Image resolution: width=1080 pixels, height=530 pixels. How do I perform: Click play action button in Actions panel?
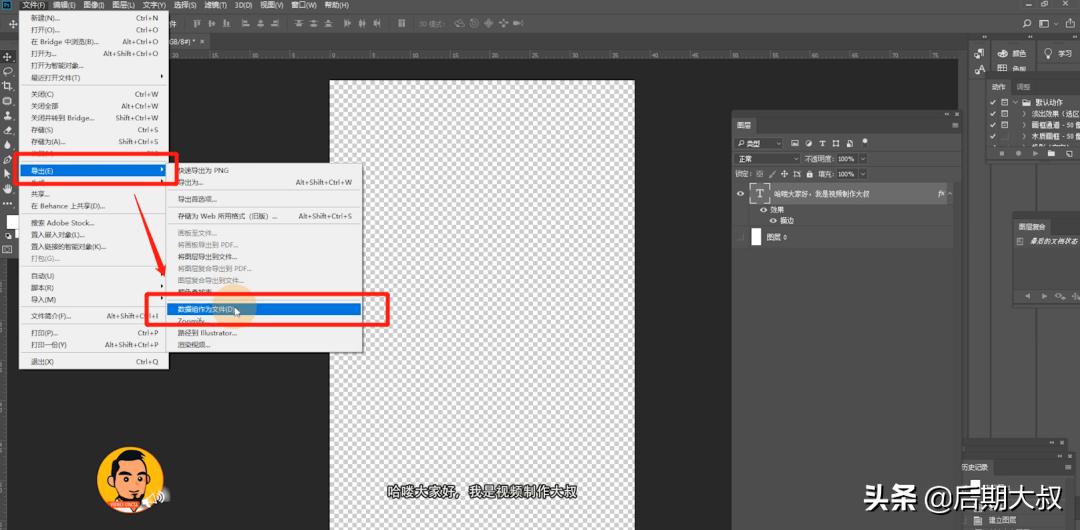[x=1035, y=154]
